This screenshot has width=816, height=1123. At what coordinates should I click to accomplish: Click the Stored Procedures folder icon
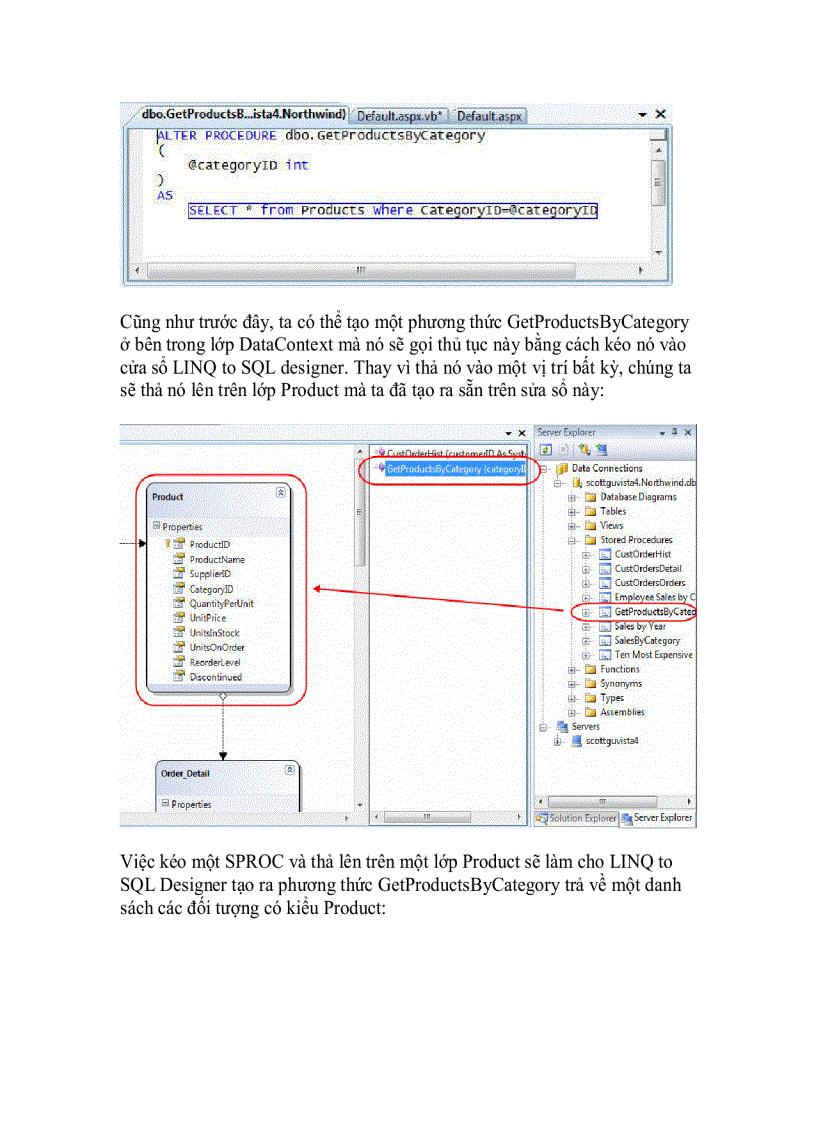coord(590,540)
